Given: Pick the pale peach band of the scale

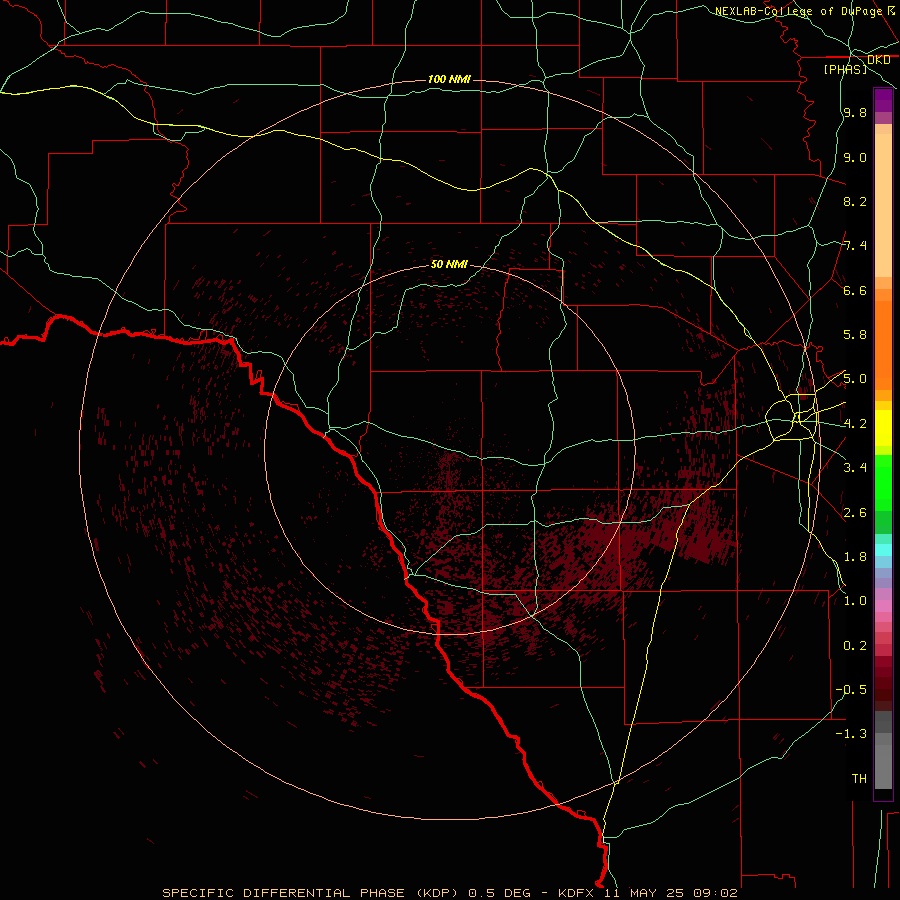Looking at the screenshot, I should [883, 205].
